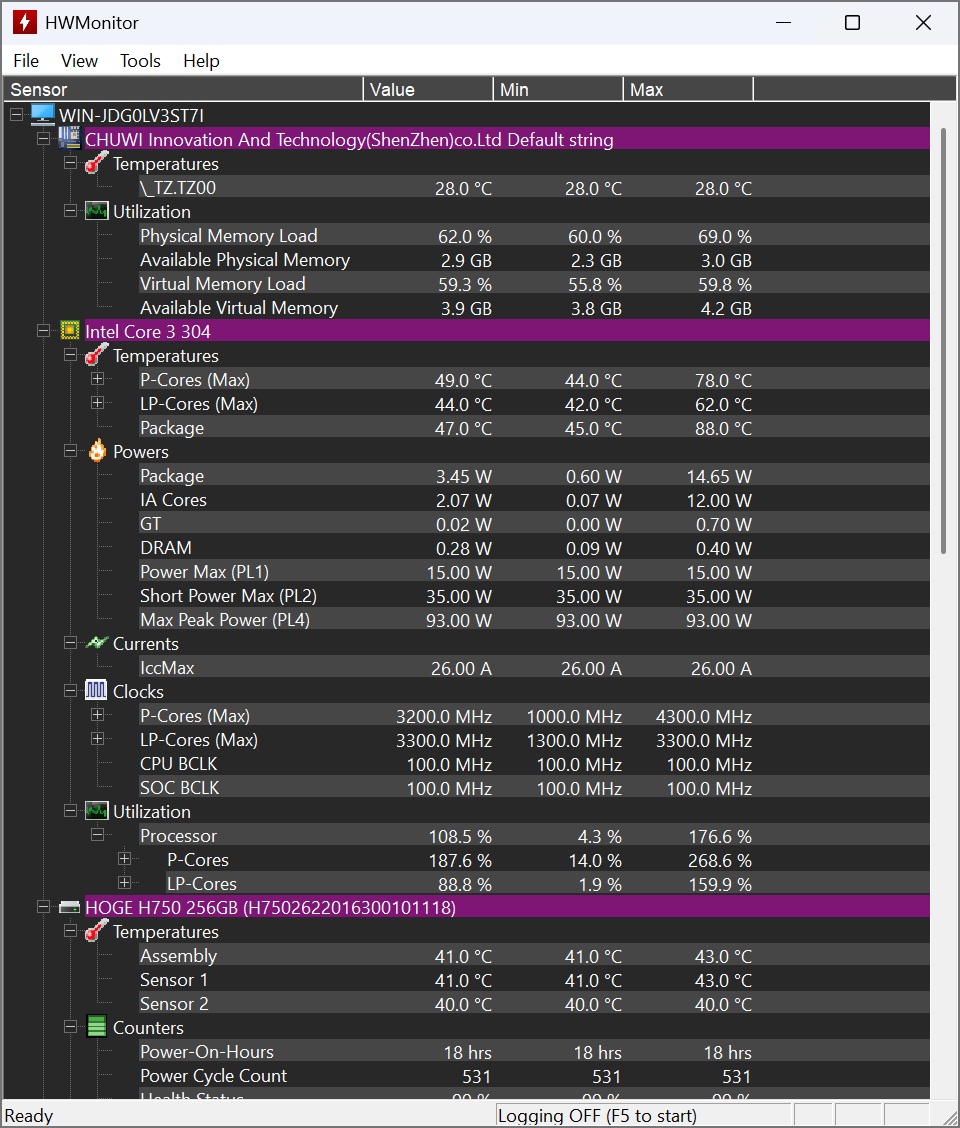Expand the LP-Cores utilization node
Image resolution: width=960 pixels, height=1128 pixels.
coord(124,883)
